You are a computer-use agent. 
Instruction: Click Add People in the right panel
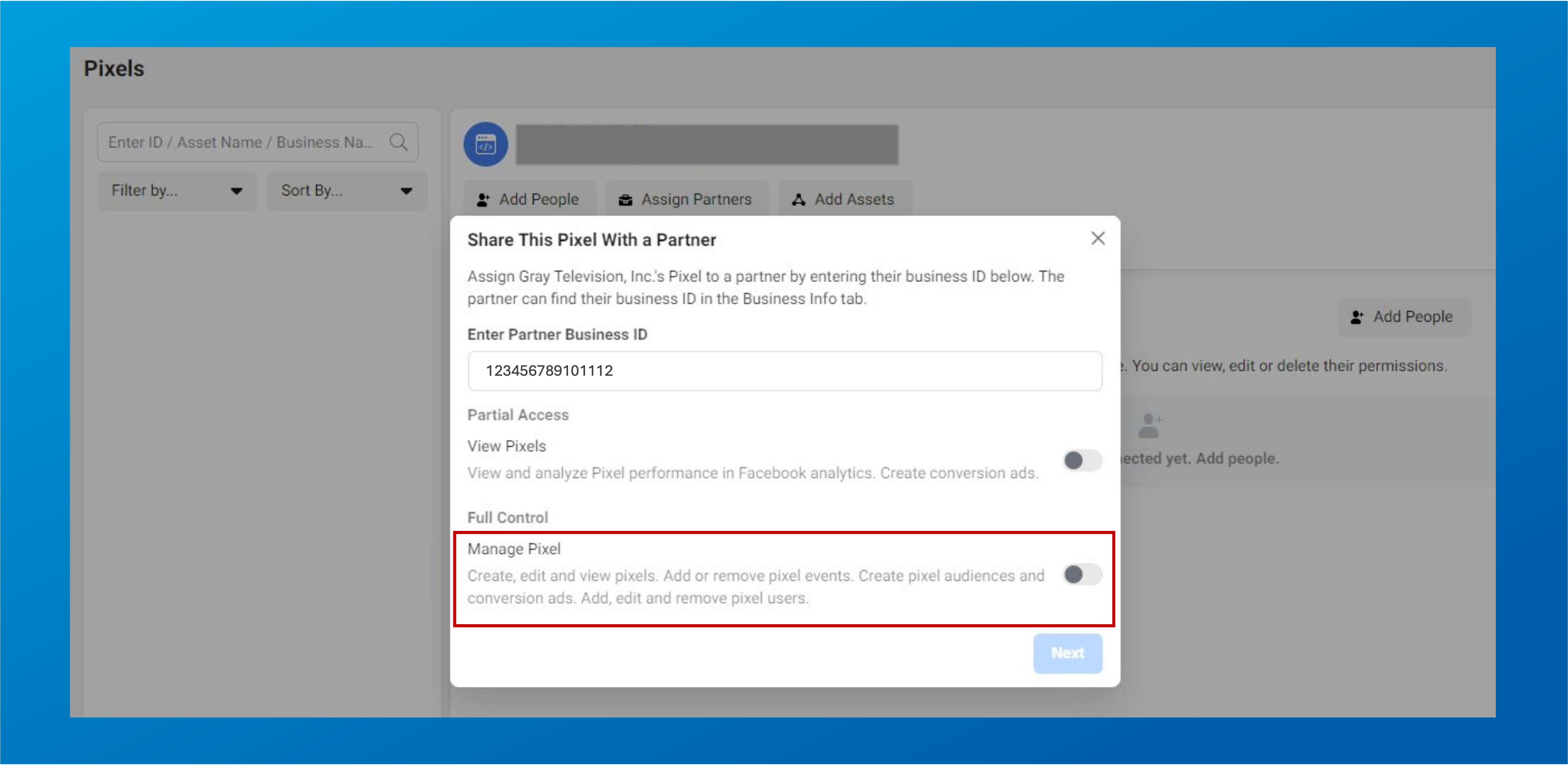(1403, 316)
